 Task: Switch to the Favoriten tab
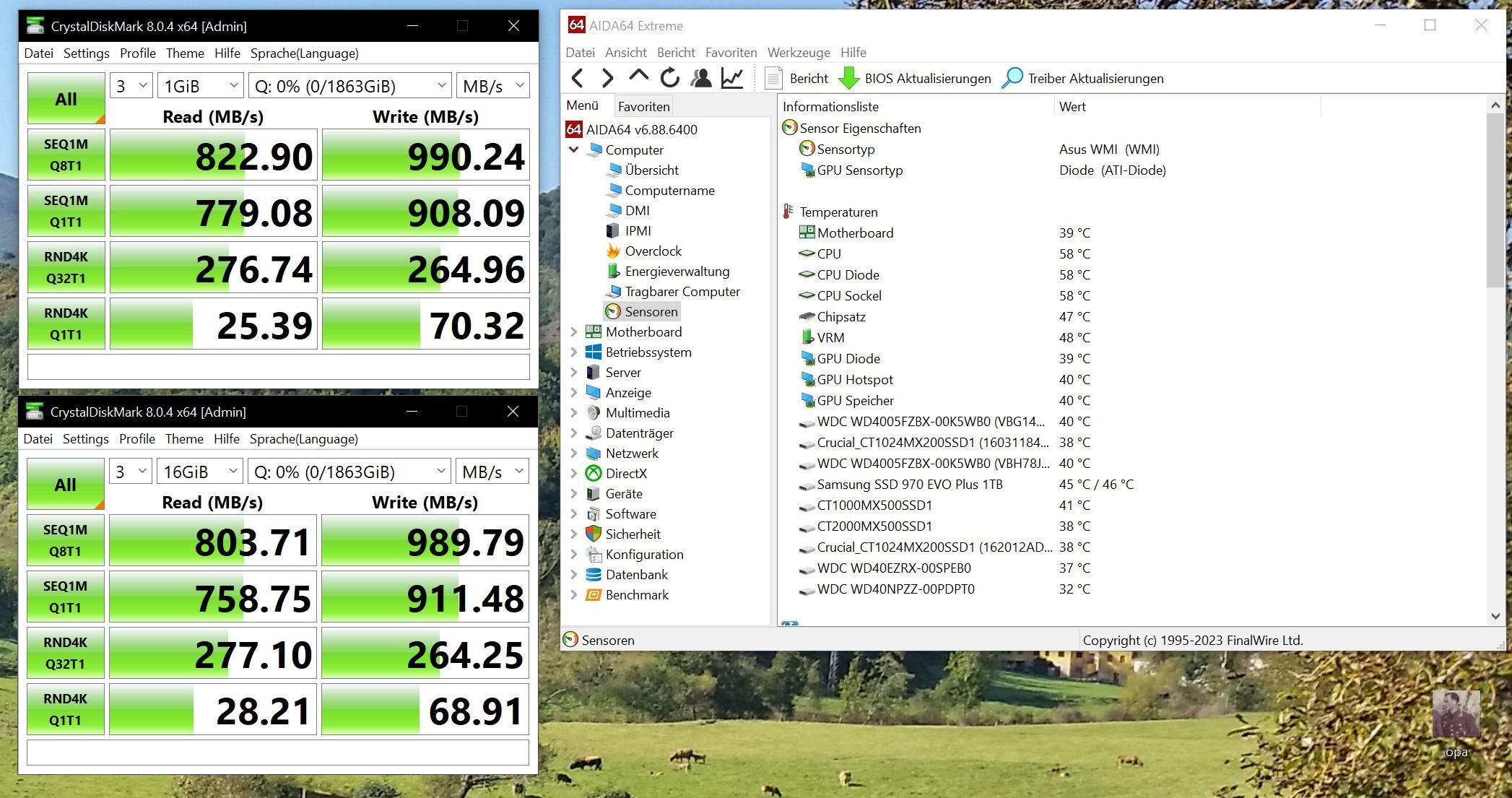tap(643, 106)
